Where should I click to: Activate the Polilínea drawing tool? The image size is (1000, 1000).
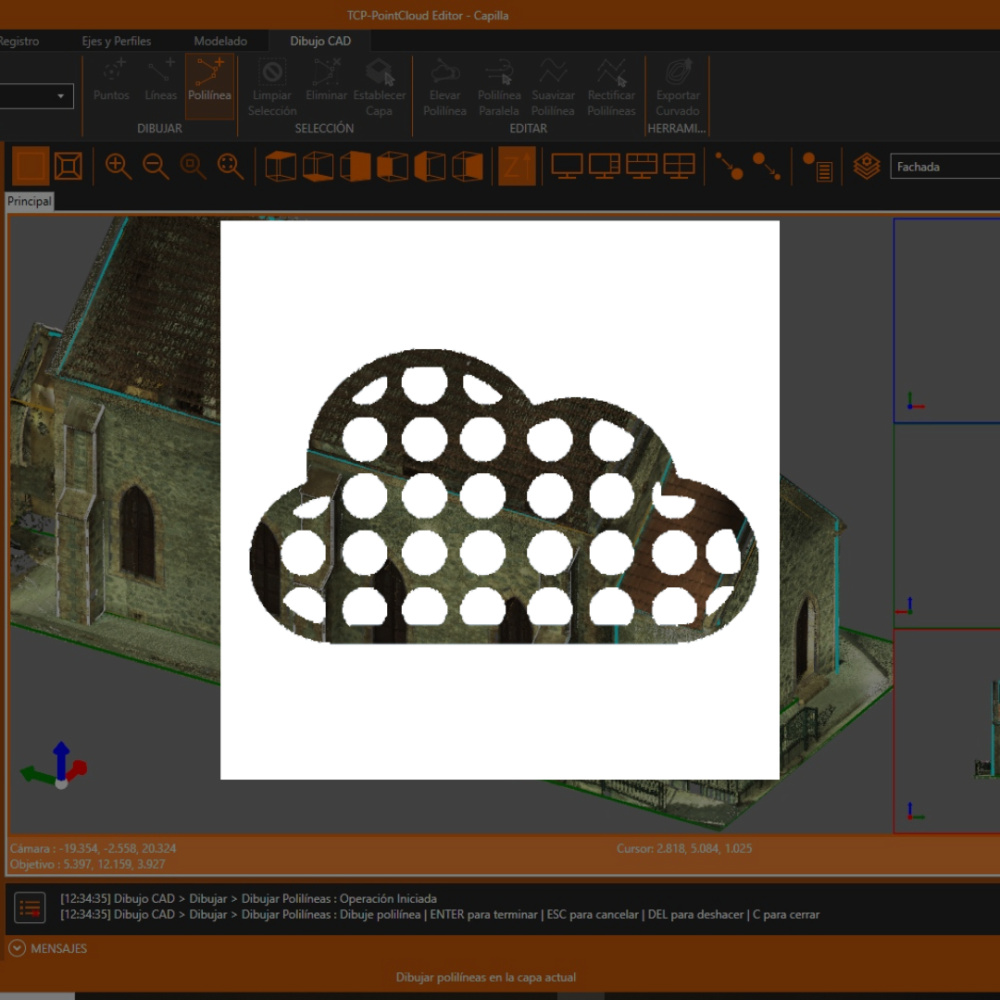209,85
